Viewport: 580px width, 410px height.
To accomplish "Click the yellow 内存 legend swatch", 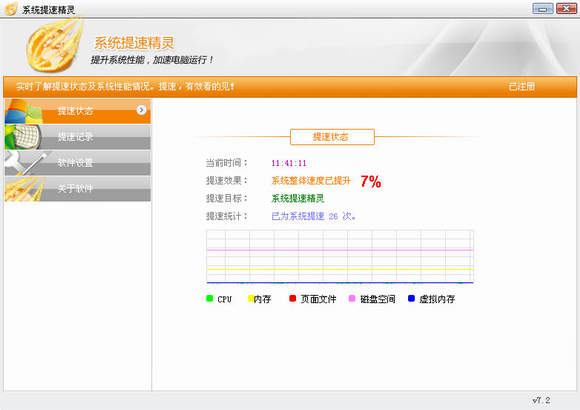I will 251,298.
